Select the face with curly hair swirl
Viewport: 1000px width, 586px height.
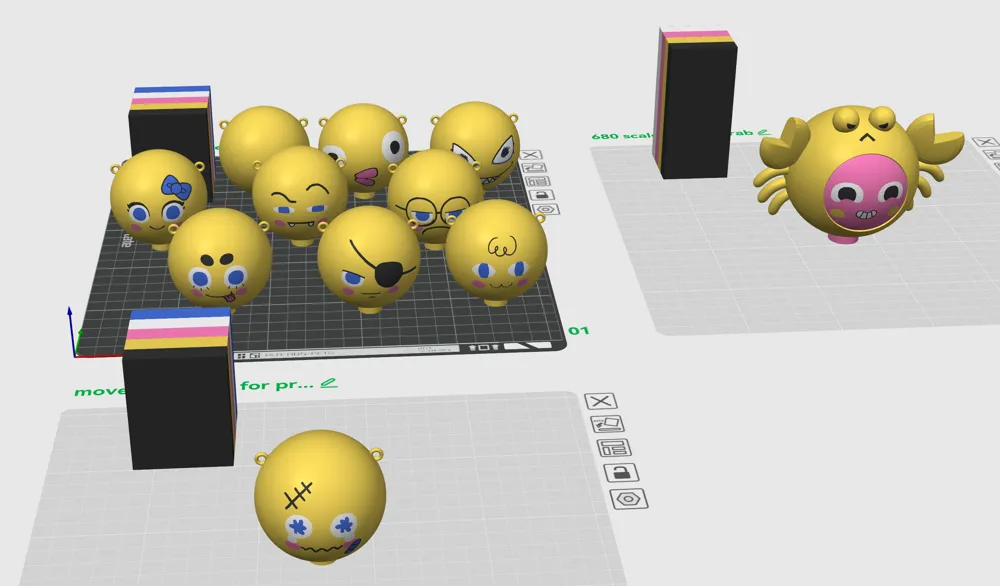pos(496,252)
